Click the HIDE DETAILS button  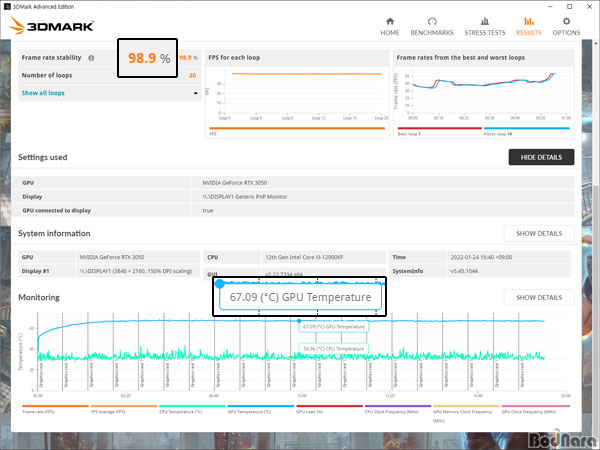pyautogui.click(x=541, y=157)
